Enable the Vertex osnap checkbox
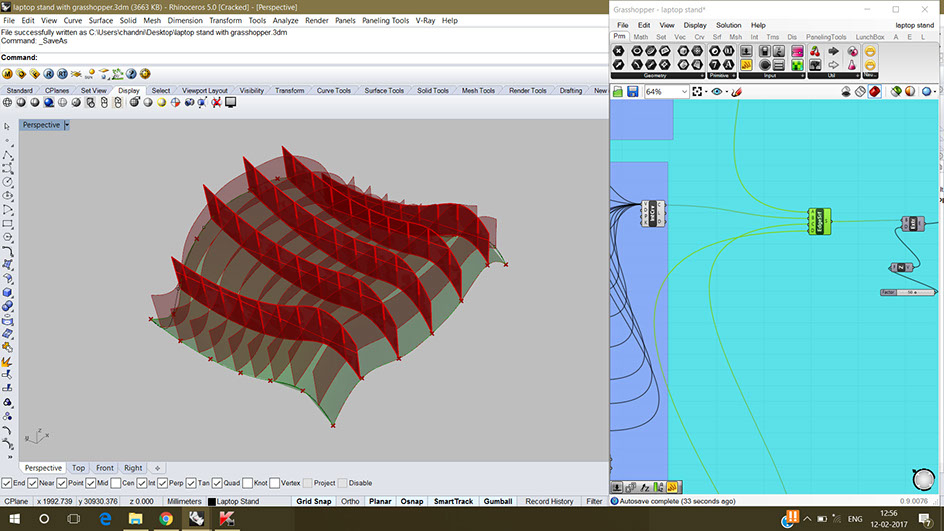 coord(275,483)
